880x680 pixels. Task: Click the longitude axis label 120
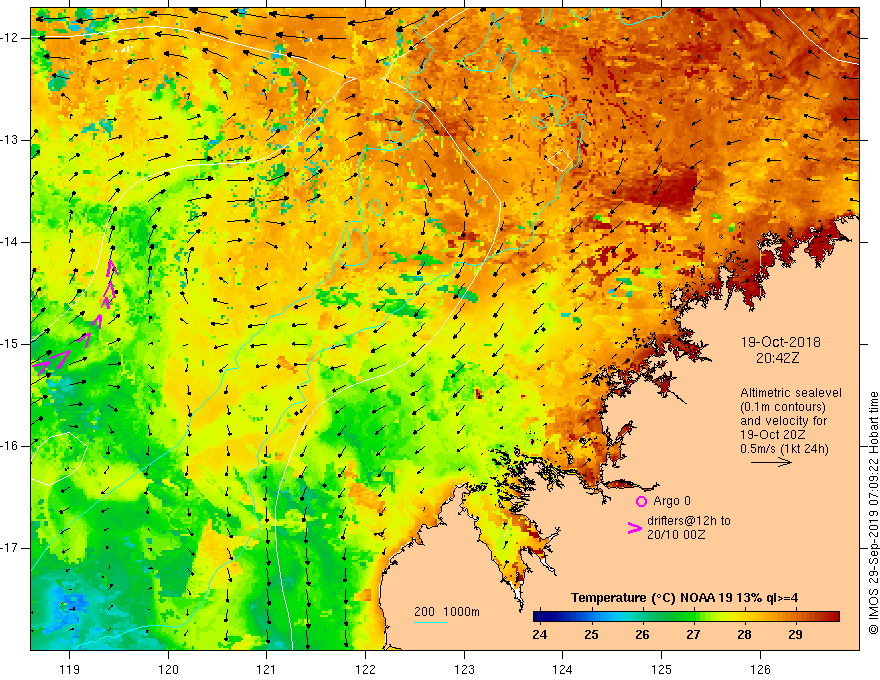pyautogui.click(x=168, y=669)
